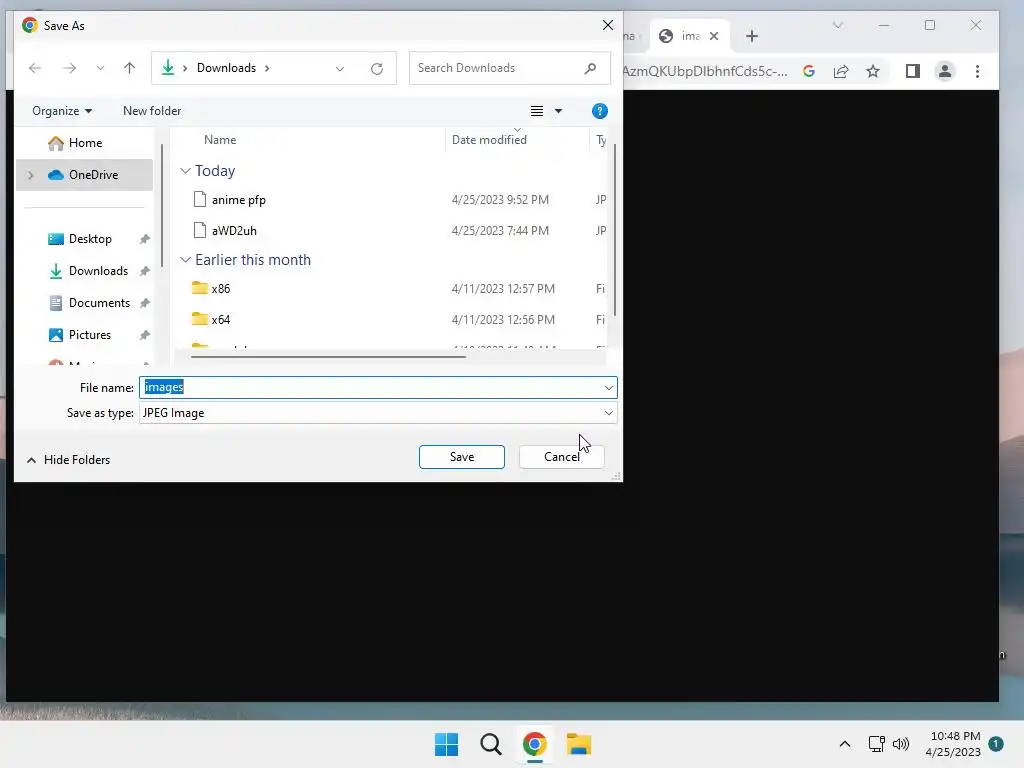This screenshot has width=1024, height=768.
Task: Refresh the Downloads folder view
Action: (x=377, y=69)
